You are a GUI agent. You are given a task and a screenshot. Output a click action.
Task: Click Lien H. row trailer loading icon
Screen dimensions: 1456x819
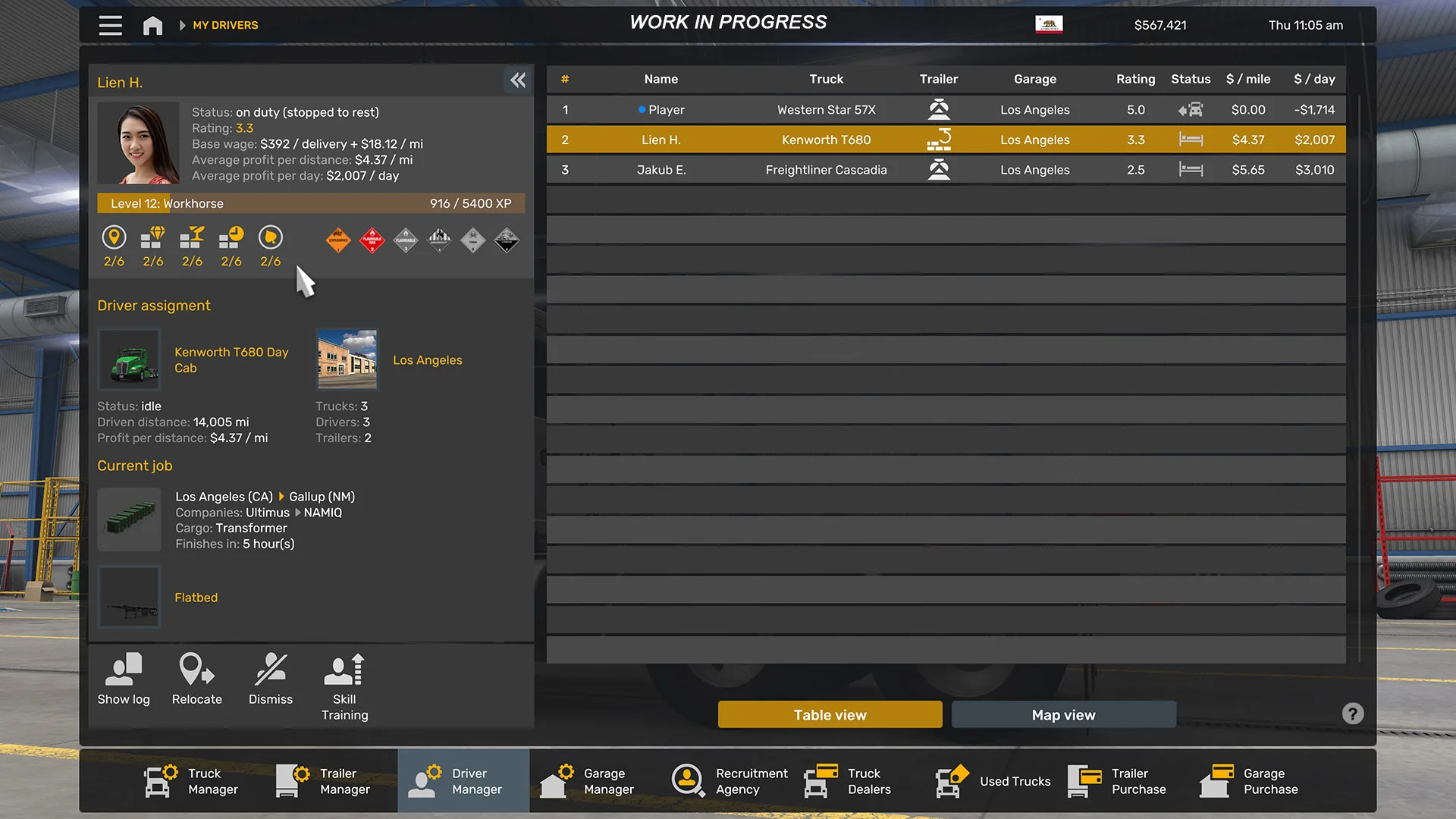point(939,140)
